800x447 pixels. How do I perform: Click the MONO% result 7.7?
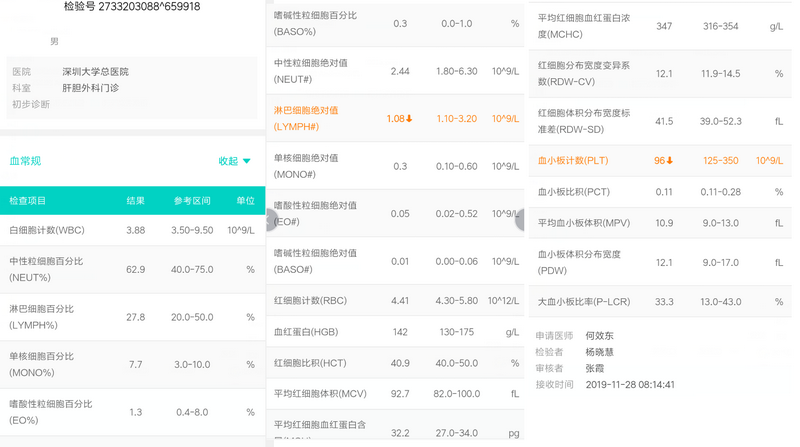click(x=136, y=364)
